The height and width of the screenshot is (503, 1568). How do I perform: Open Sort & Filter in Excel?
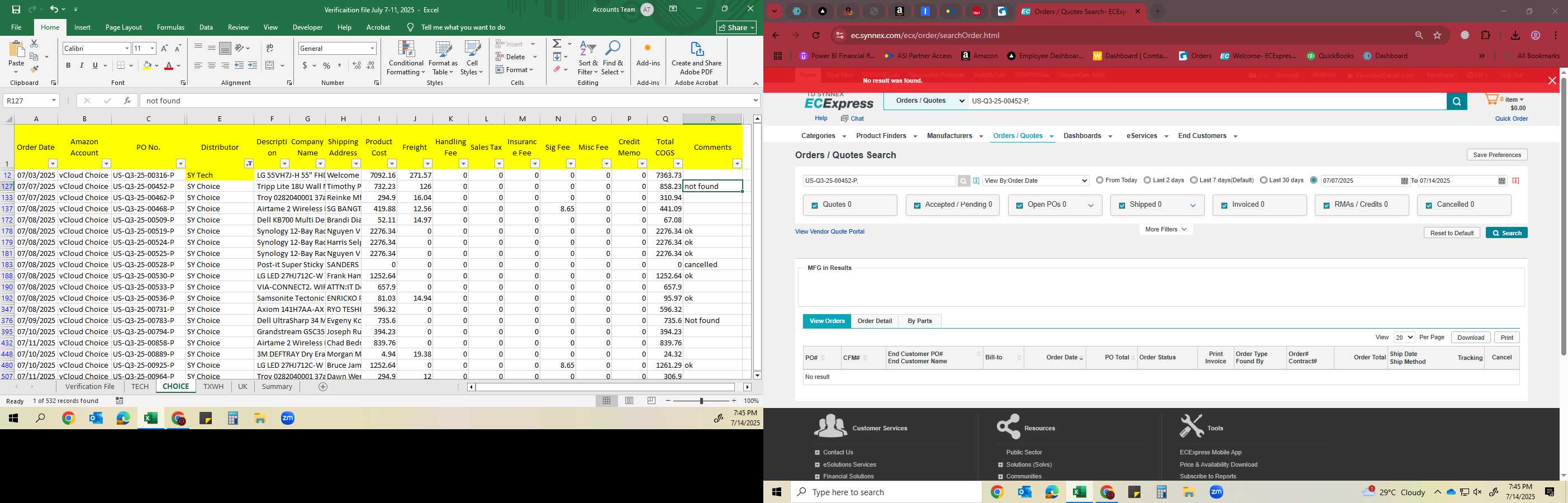588,59
